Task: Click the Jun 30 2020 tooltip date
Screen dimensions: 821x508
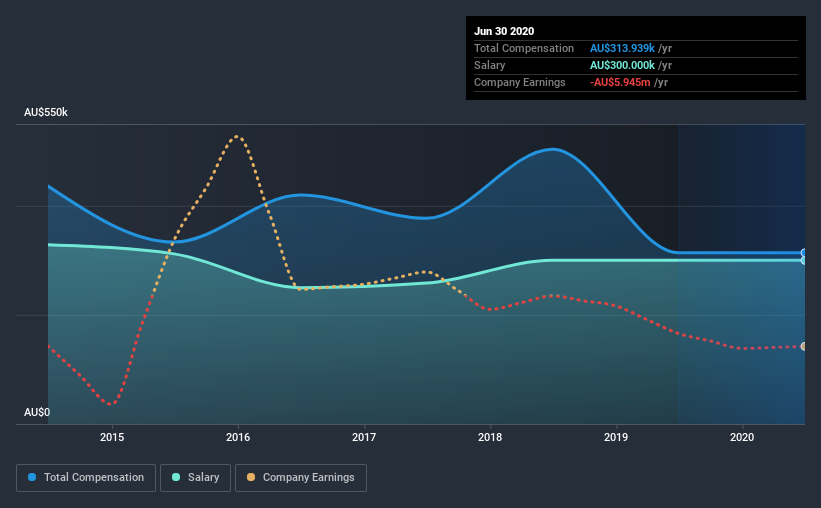Action: 504,31
